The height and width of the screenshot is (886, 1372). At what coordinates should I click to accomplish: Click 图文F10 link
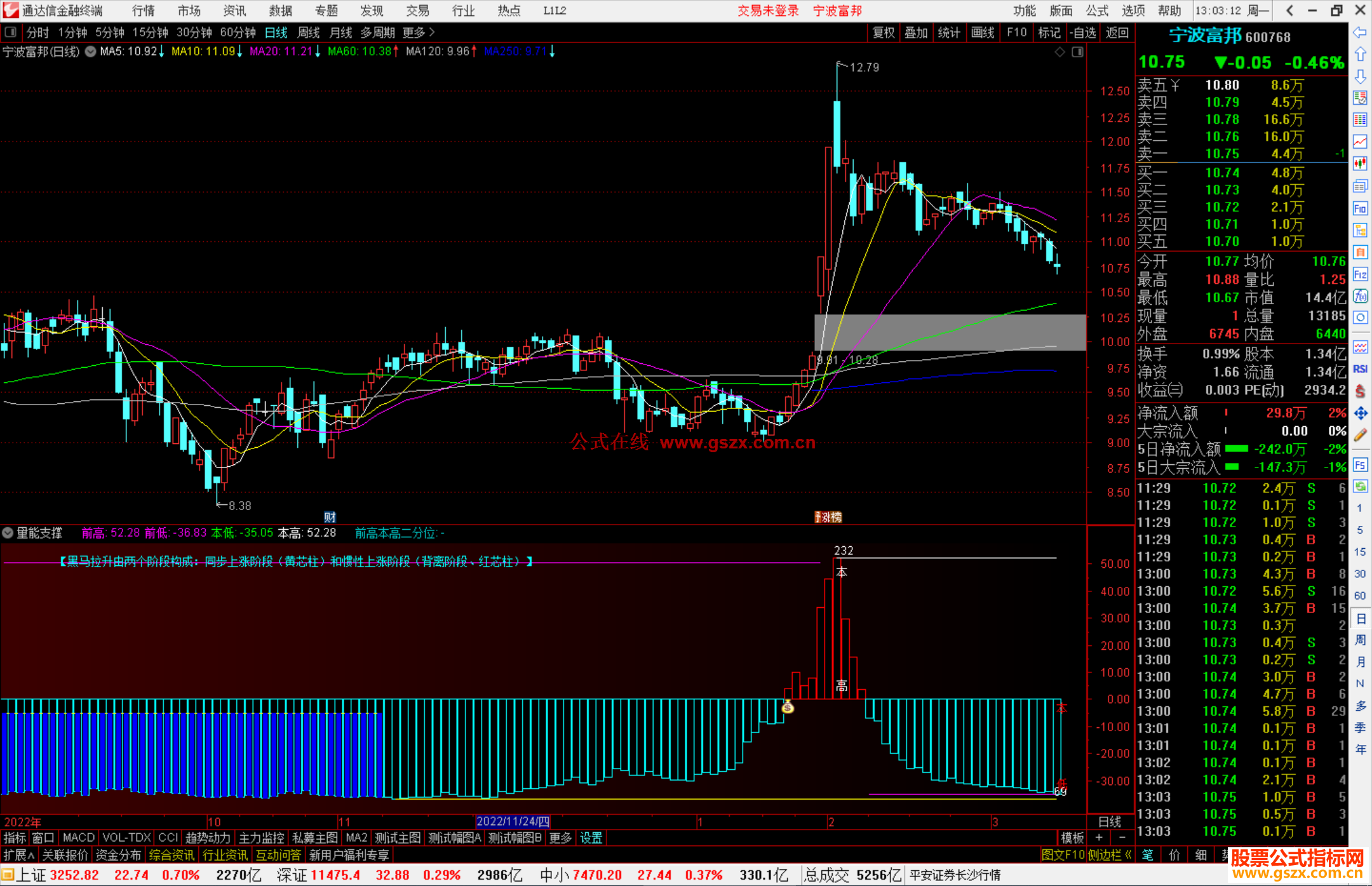(1063, 855)
